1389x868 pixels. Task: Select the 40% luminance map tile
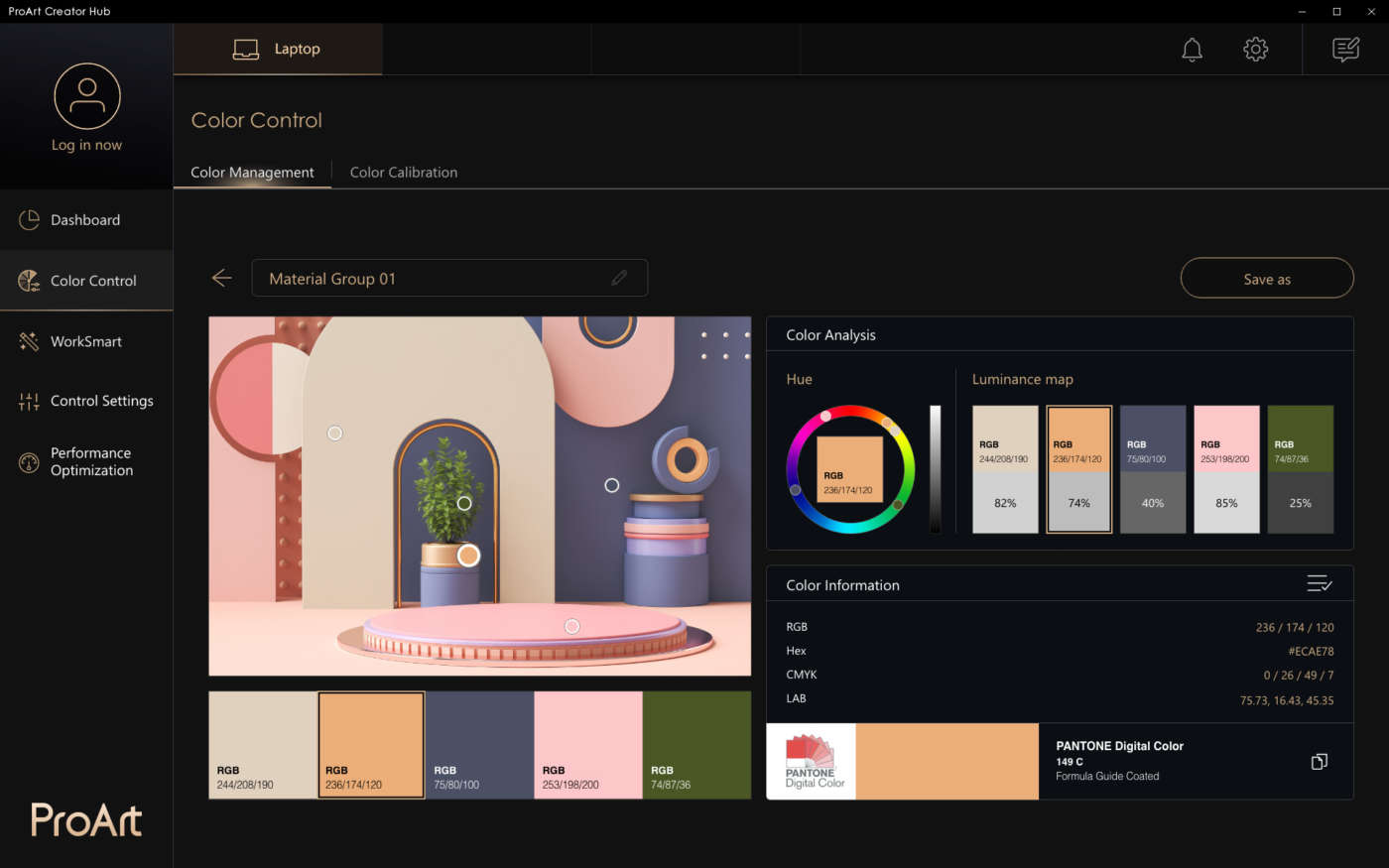[1152, 469]
